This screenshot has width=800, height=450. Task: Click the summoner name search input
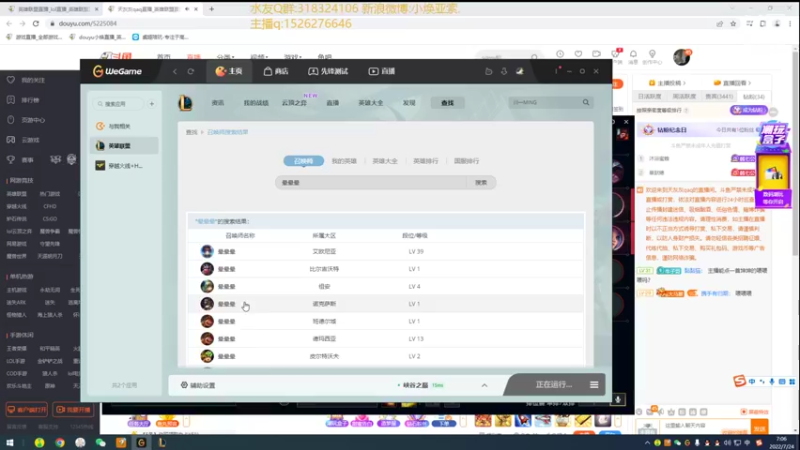[371, 183]
